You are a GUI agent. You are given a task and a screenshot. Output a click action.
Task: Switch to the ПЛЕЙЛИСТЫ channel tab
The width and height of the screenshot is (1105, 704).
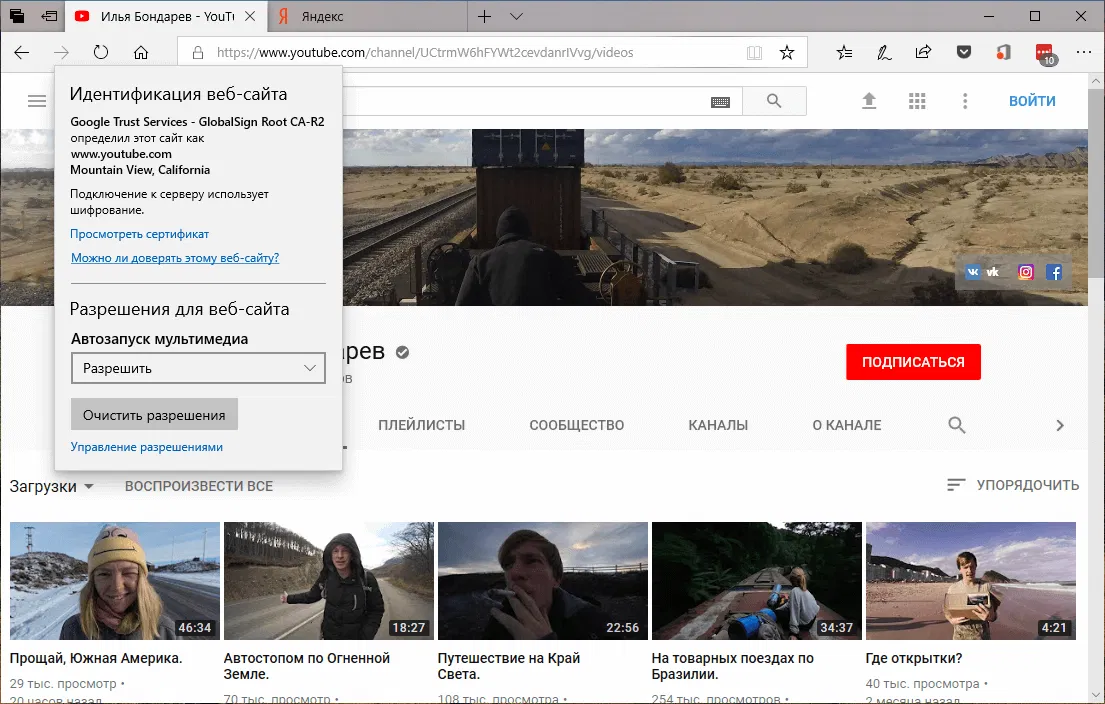point(420,424)
